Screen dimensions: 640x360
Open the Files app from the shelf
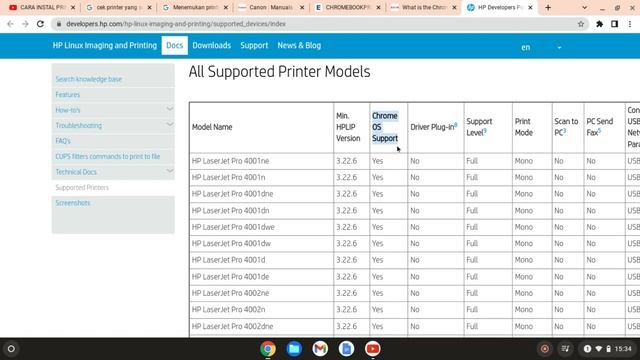tap(294, 349)
